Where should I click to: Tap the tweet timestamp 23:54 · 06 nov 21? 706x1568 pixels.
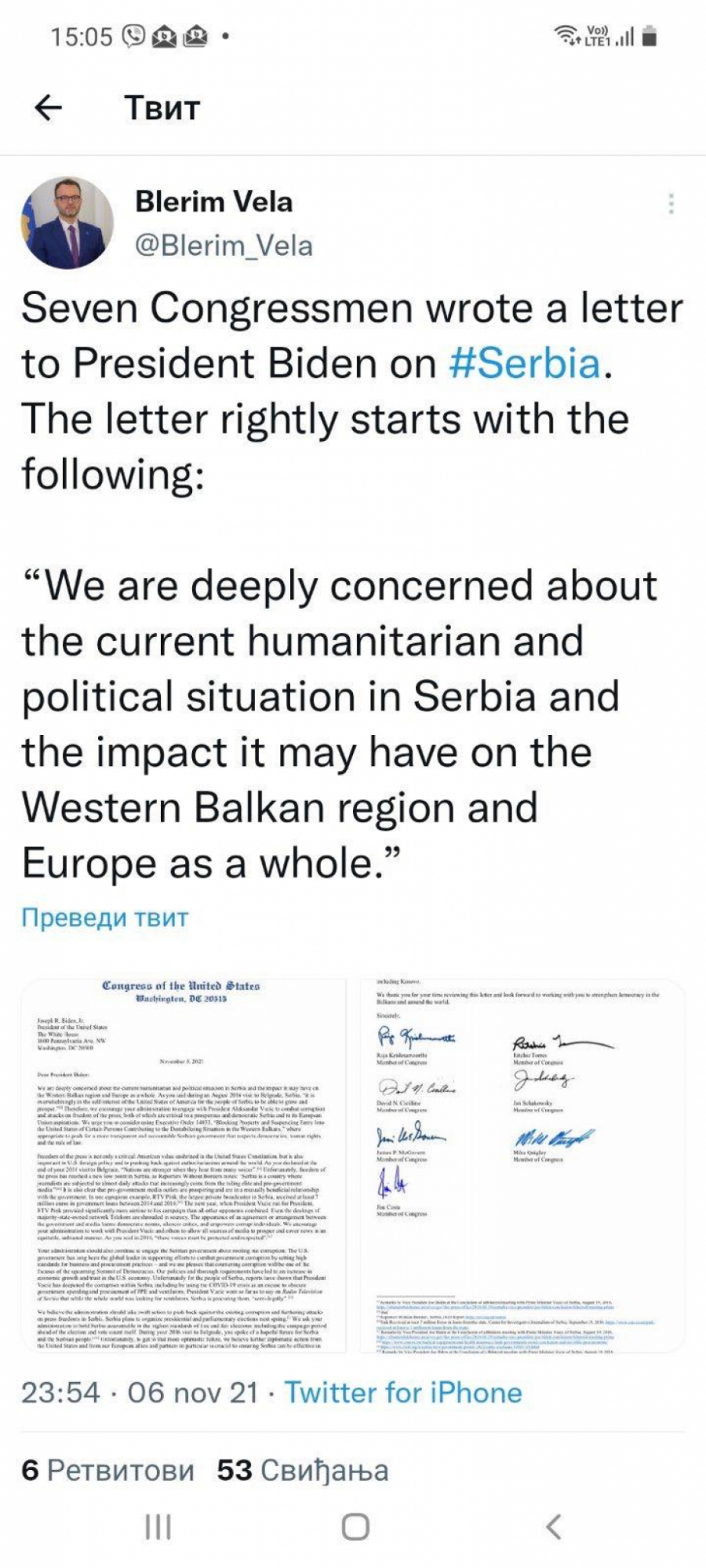click(x=140, y=1392)
